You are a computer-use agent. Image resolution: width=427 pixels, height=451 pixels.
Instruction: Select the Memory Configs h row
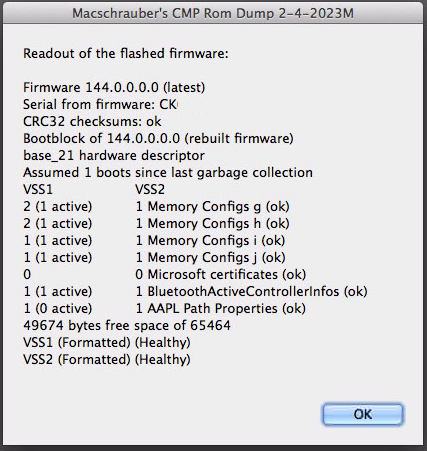tap(156, 224)
